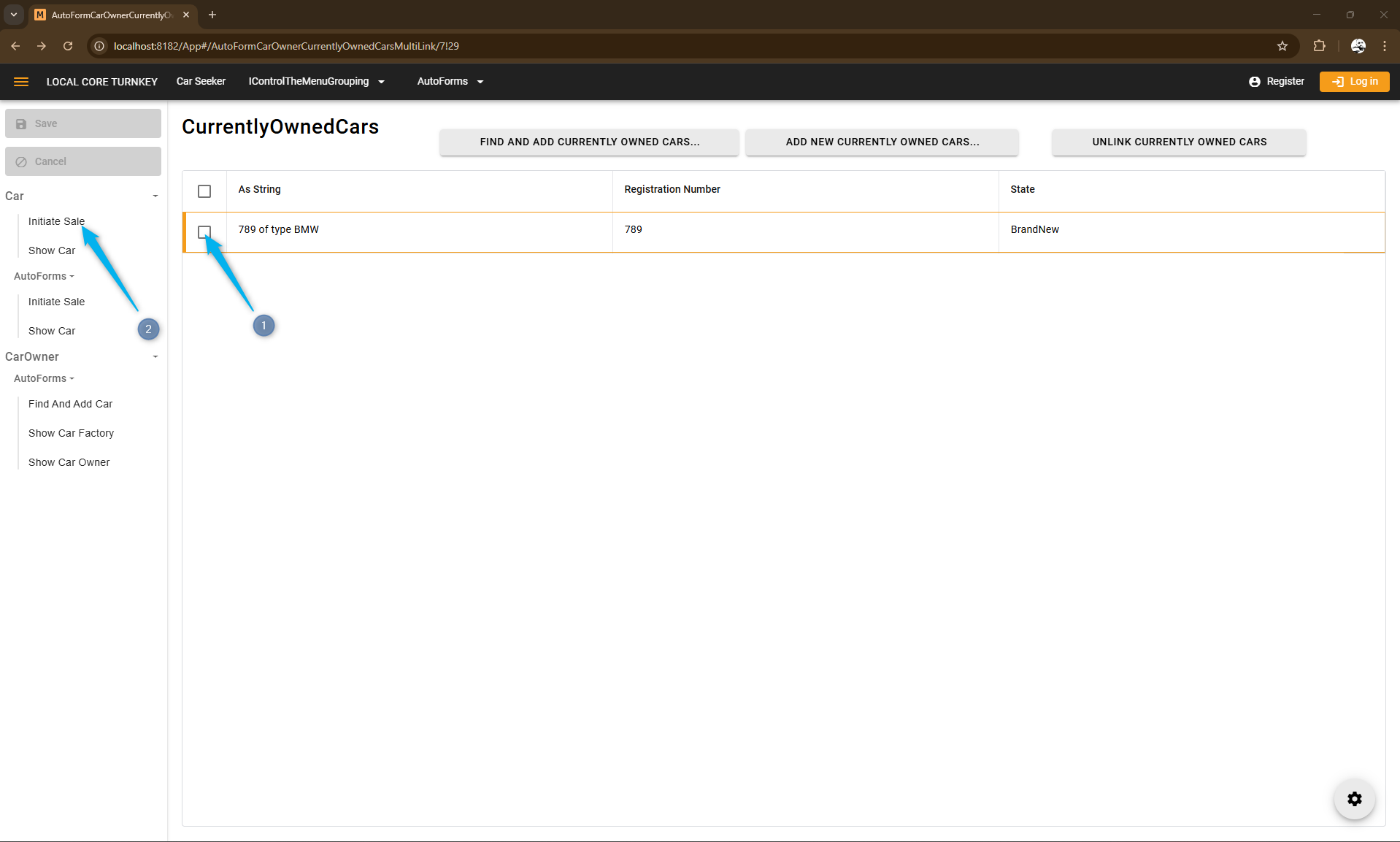Open the browser profile avatar icon

click(x=1358, y=46)
